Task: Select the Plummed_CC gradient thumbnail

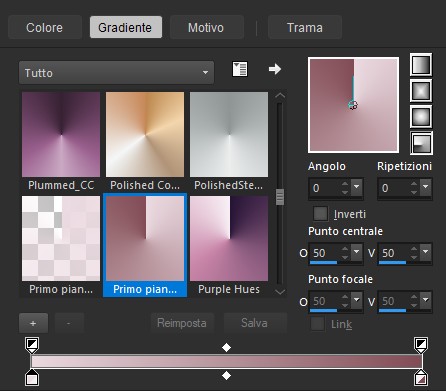Action: click(61, 135)
